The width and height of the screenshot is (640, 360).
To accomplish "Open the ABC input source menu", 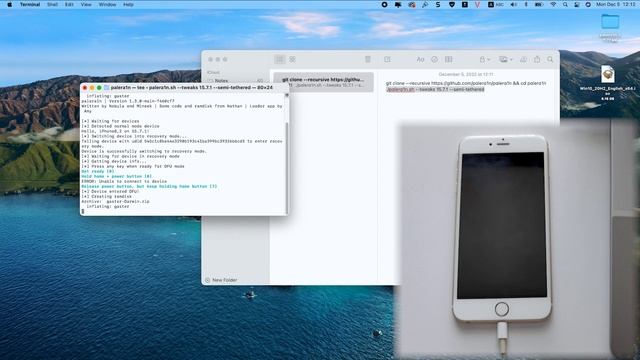I will coord(496,4).
